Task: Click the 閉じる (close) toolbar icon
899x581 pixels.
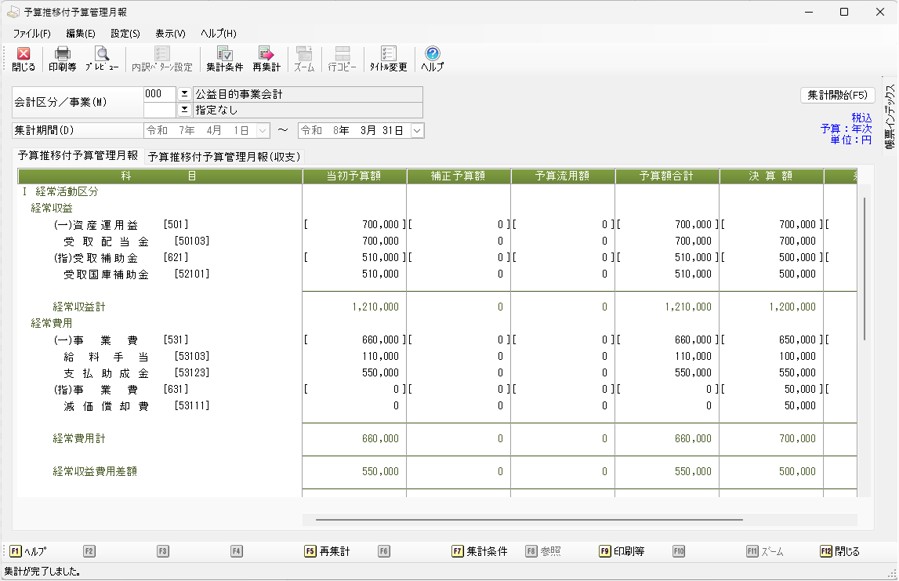Action: coord(23,59)
